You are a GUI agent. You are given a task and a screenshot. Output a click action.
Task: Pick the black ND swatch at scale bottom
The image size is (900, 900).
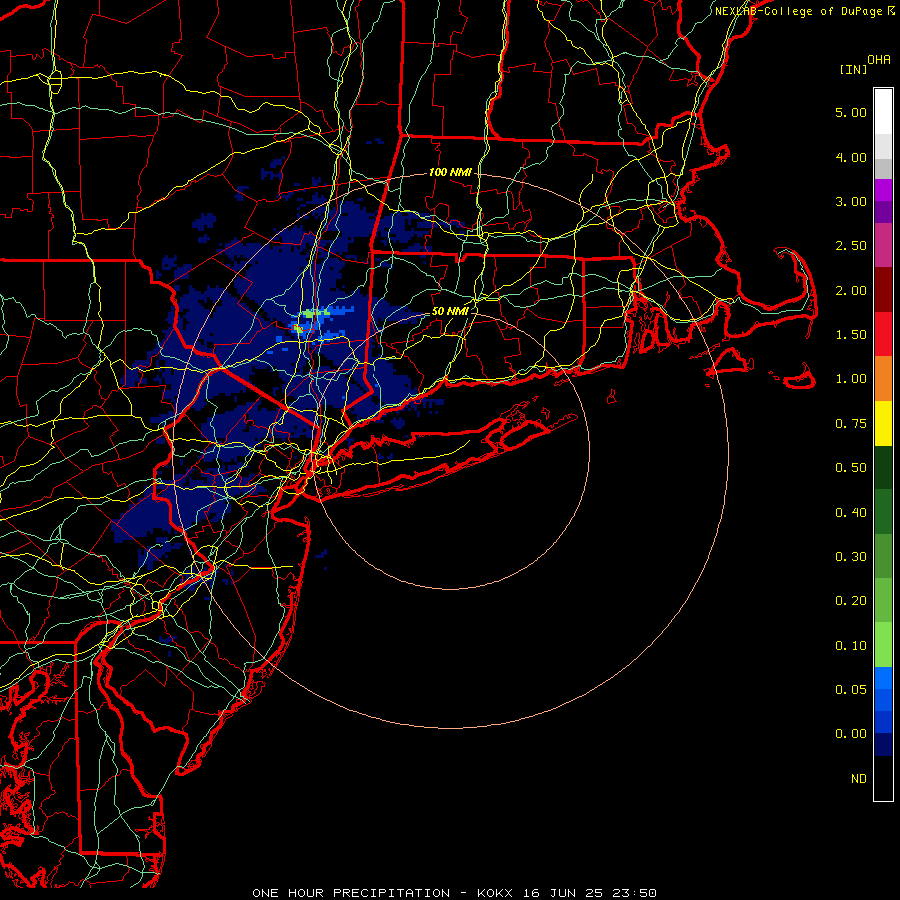pyautogui.click(x=883, y=778)
